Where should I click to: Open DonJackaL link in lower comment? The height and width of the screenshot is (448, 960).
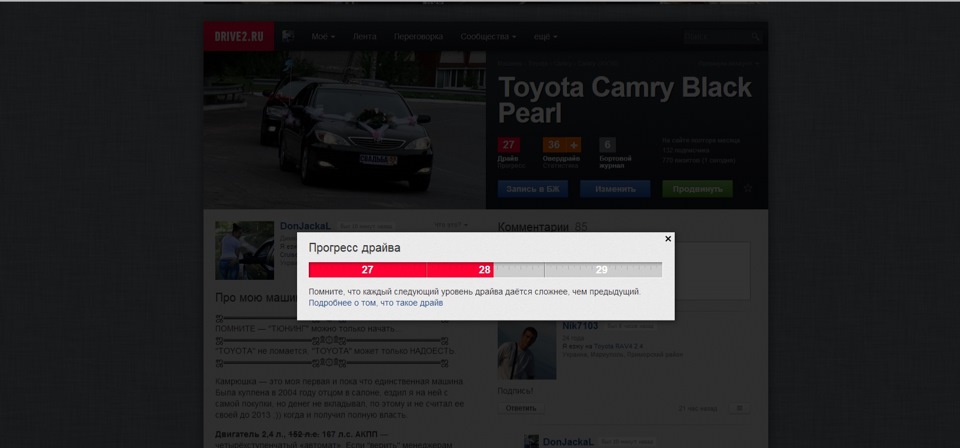[x=568, y=442]
